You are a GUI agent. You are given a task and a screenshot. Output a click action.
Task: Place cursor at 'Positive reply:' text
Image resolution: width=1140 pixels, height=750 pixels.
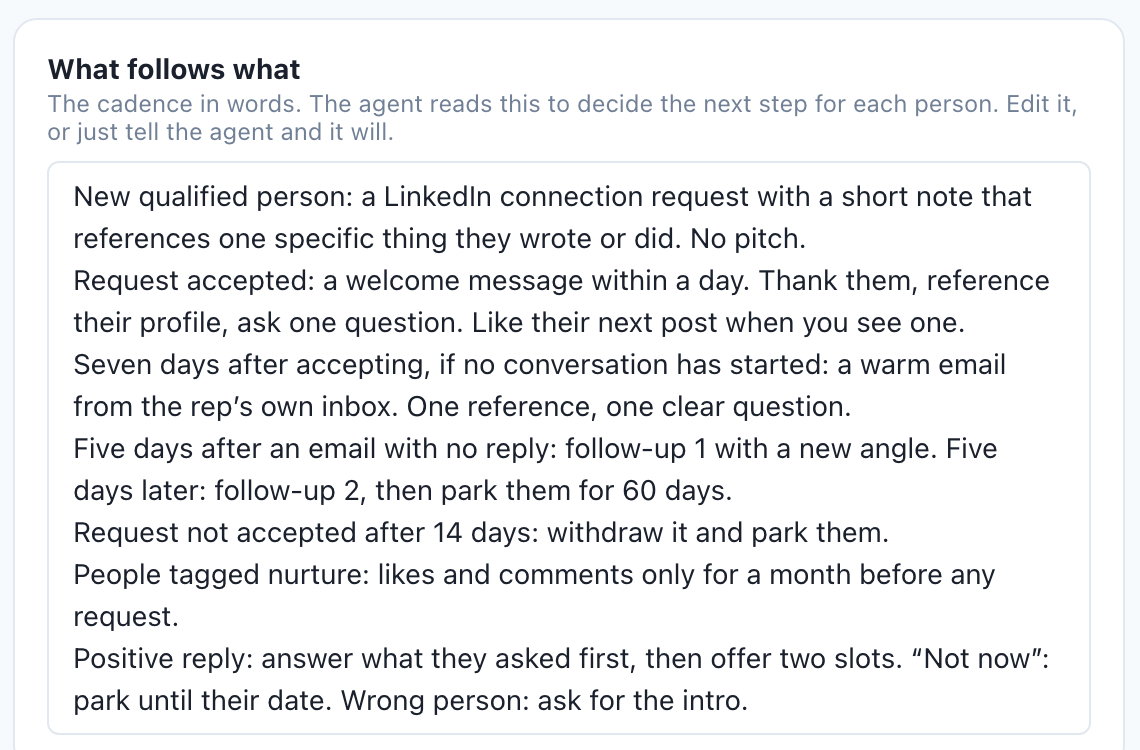163,659
